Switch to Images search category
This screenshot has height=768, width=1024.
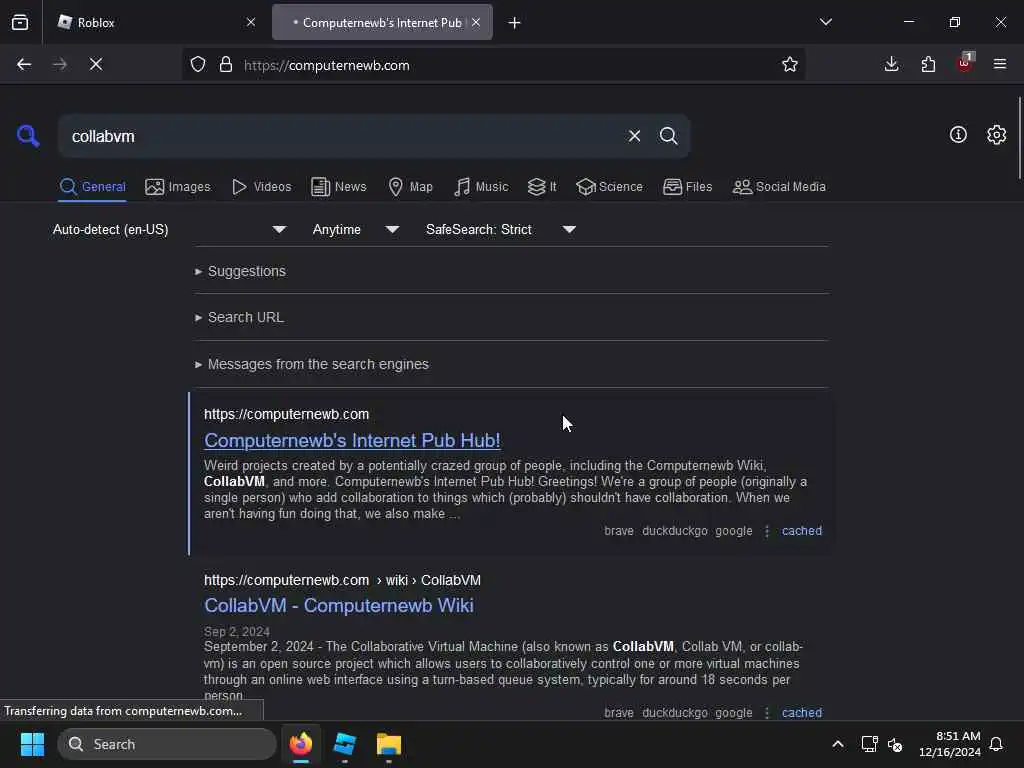tap(178, 187)
